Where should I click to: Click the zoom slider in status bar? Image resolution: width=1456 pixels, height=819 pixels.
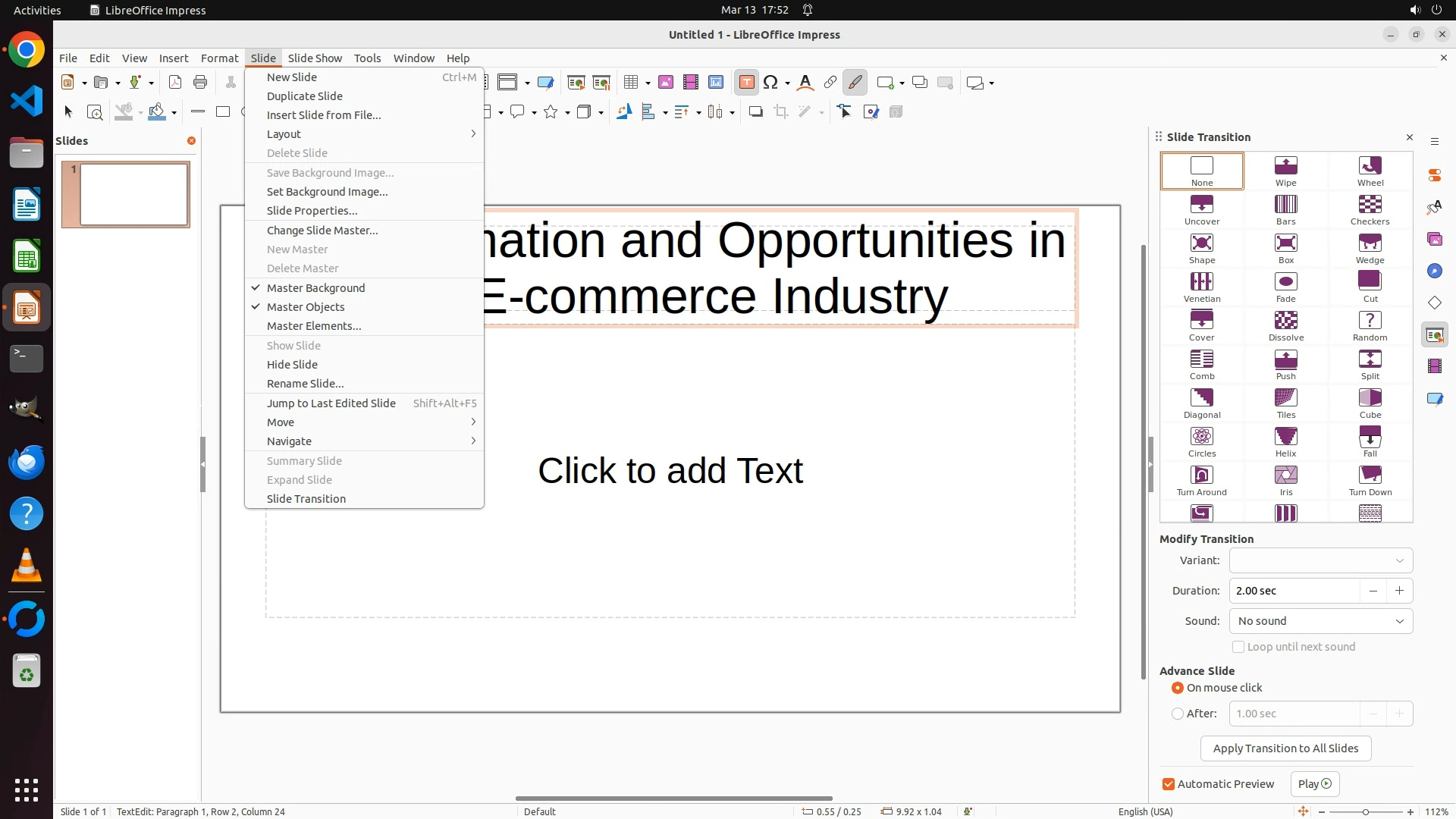pos(1365,811)
